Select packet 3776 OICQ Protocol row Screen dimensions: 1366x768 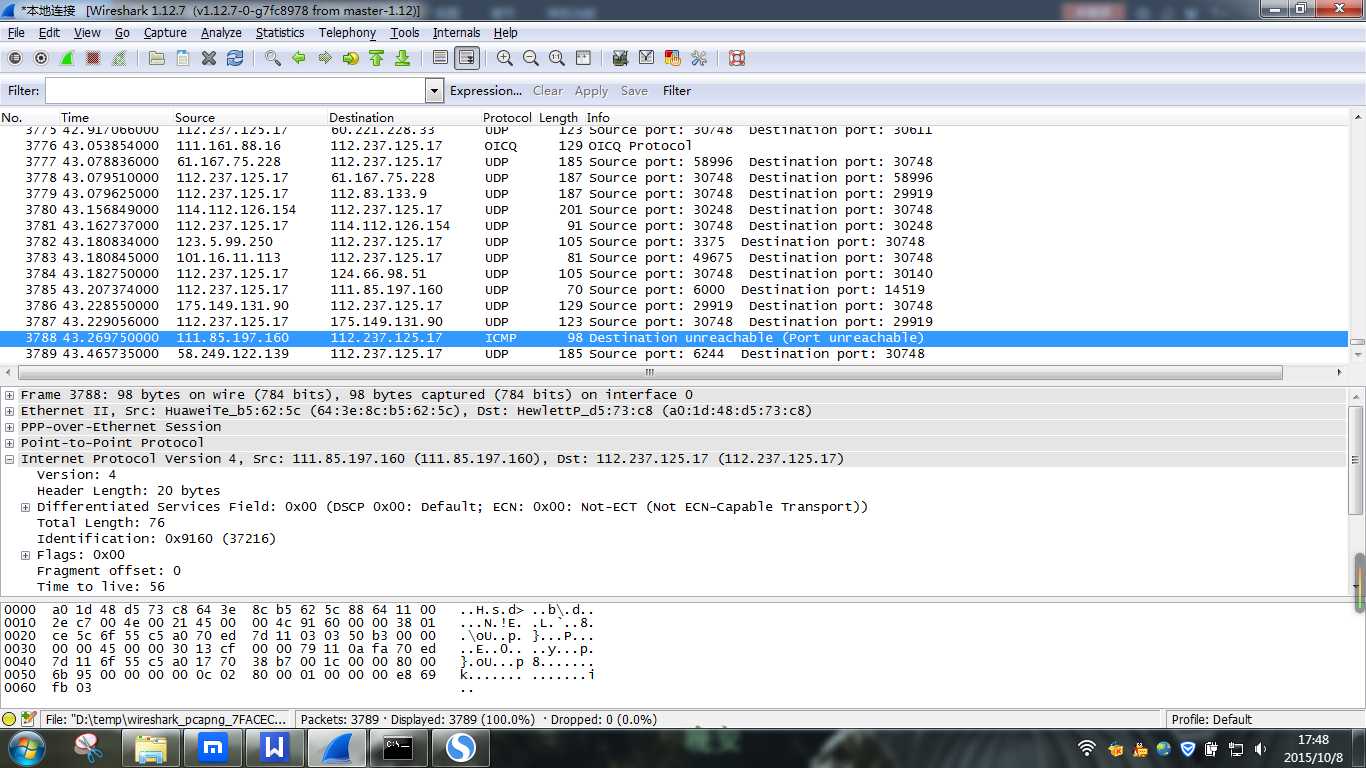coord(674,146)
